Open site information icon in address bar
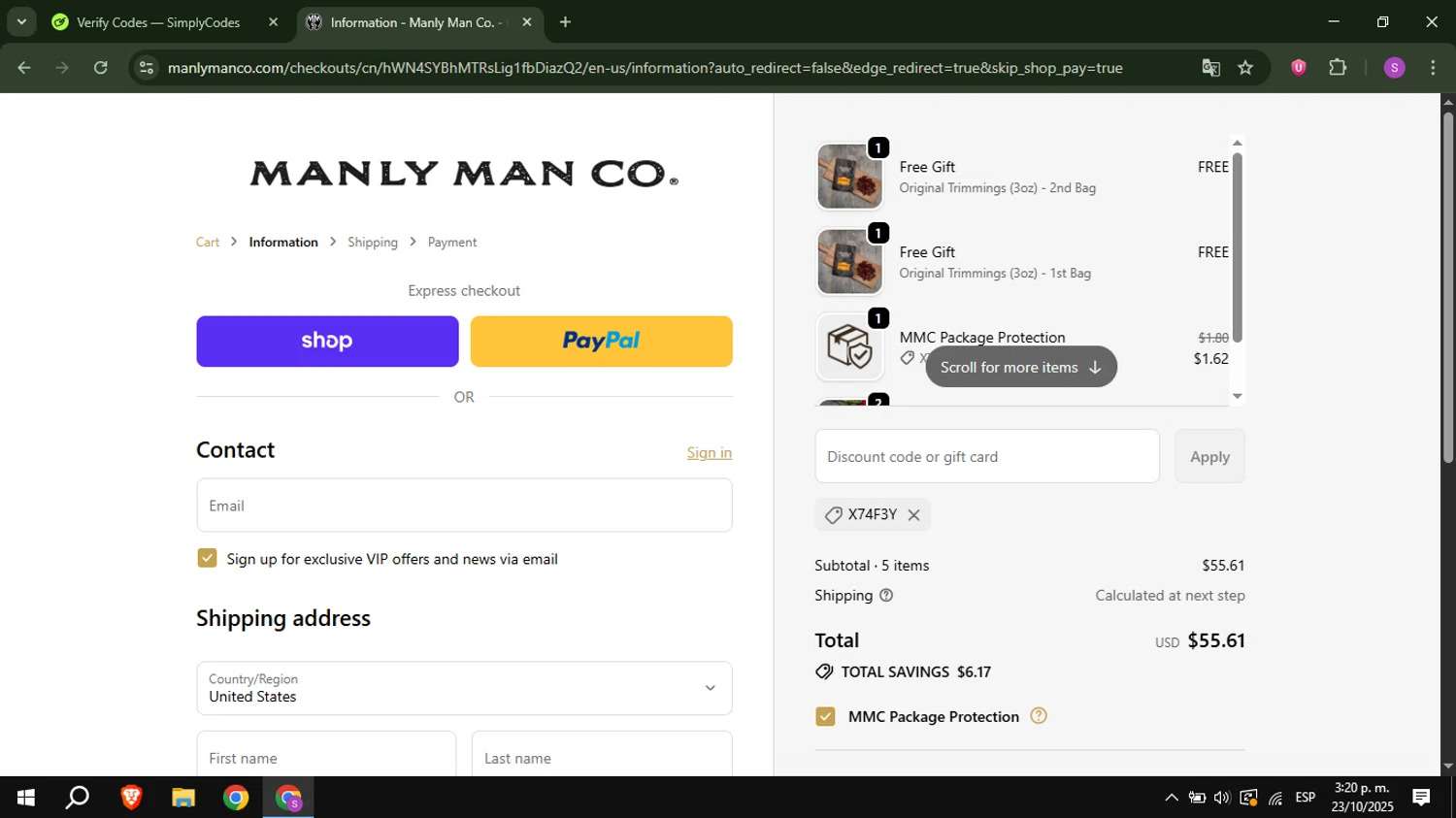1456x818 pixels. point(147,68)
